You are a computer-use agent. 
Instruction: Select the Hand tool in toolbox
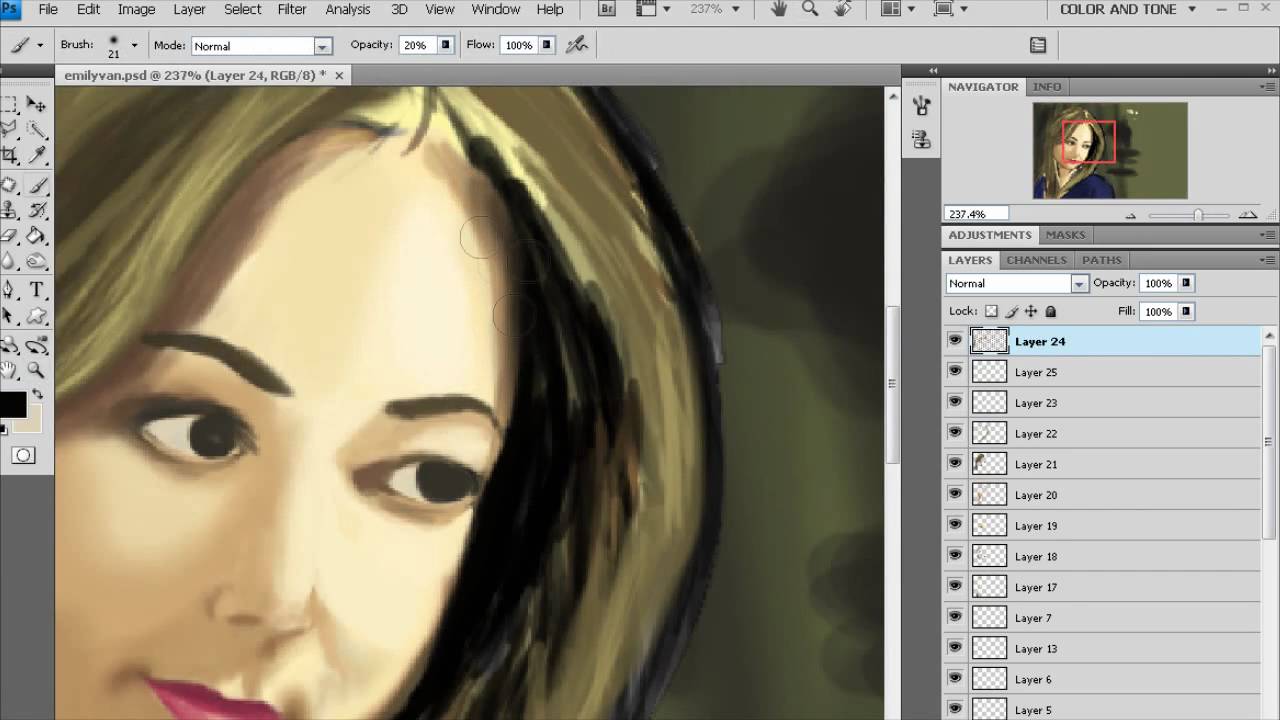click(x=9, y=370)
